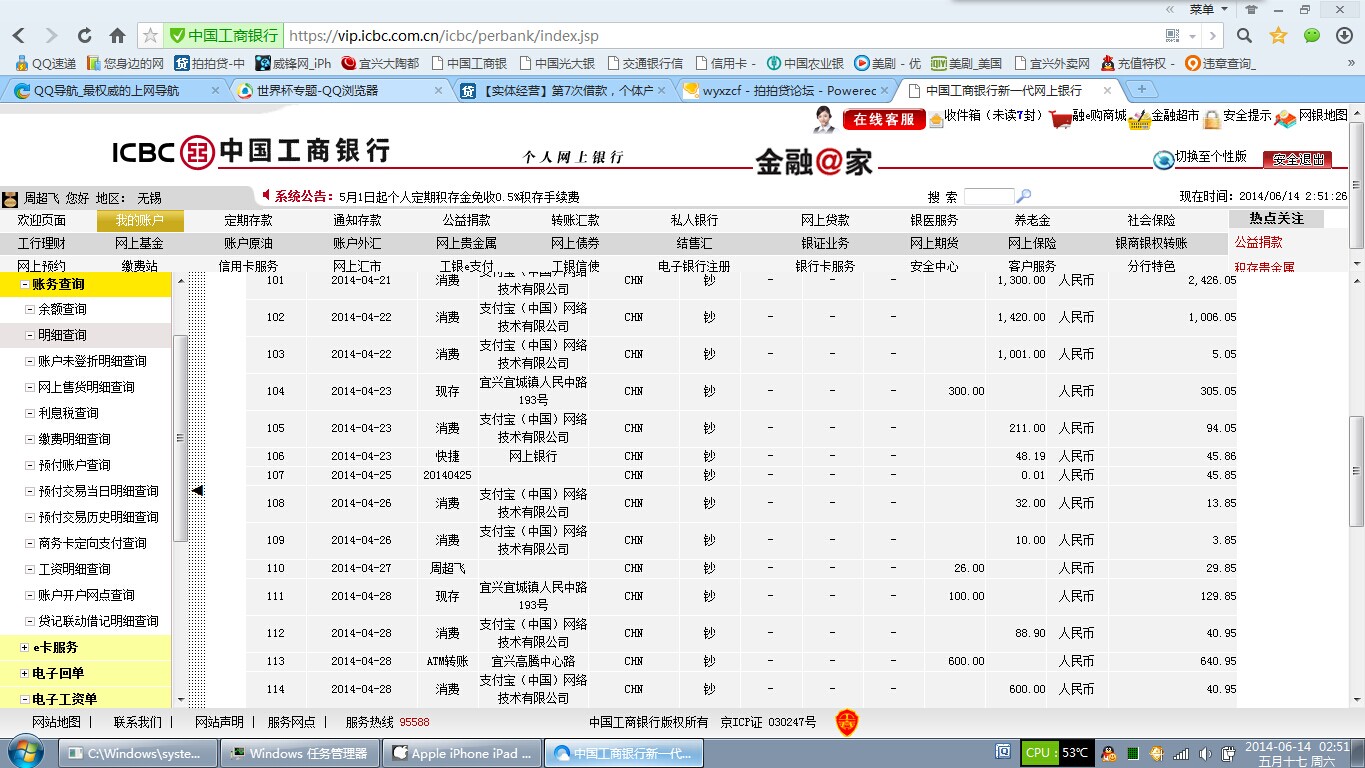Click the bookmark star in address bar
The height and width of the screenshot is (768, 1365).
tap(150, 36)
